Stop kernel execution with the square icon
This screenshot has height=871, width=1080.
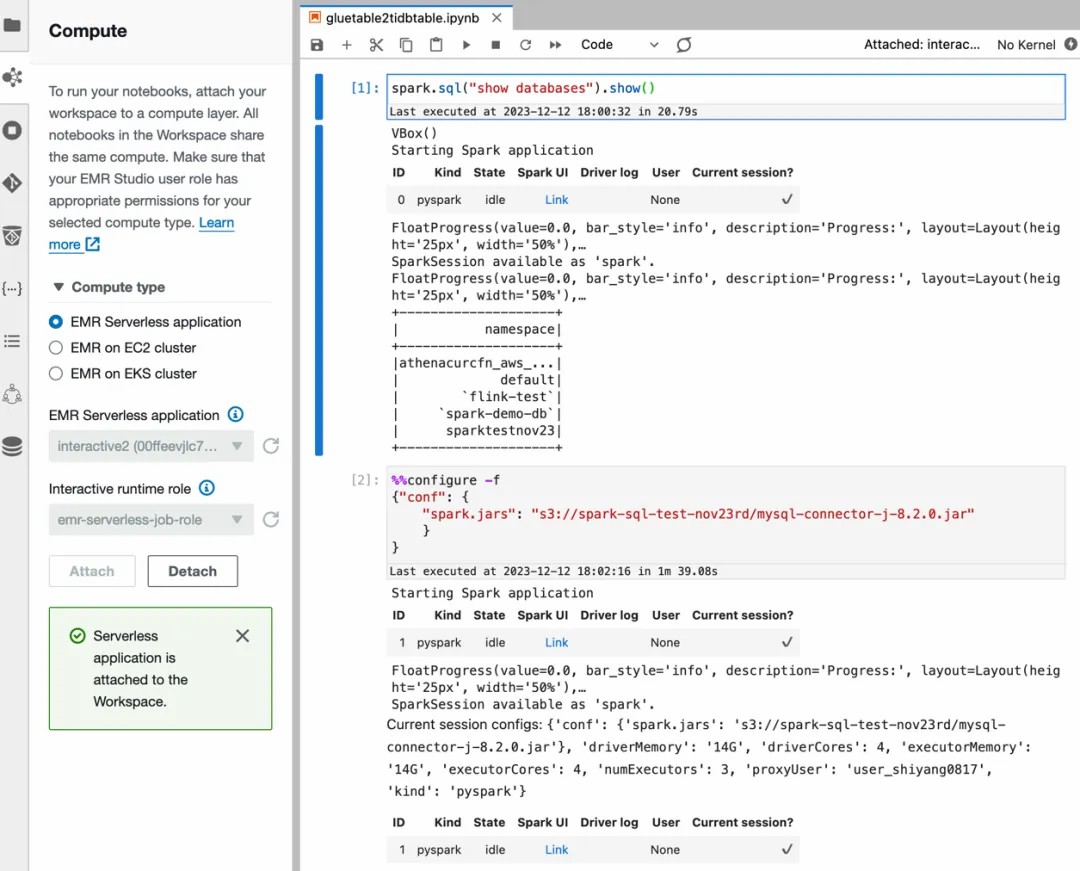496,45
